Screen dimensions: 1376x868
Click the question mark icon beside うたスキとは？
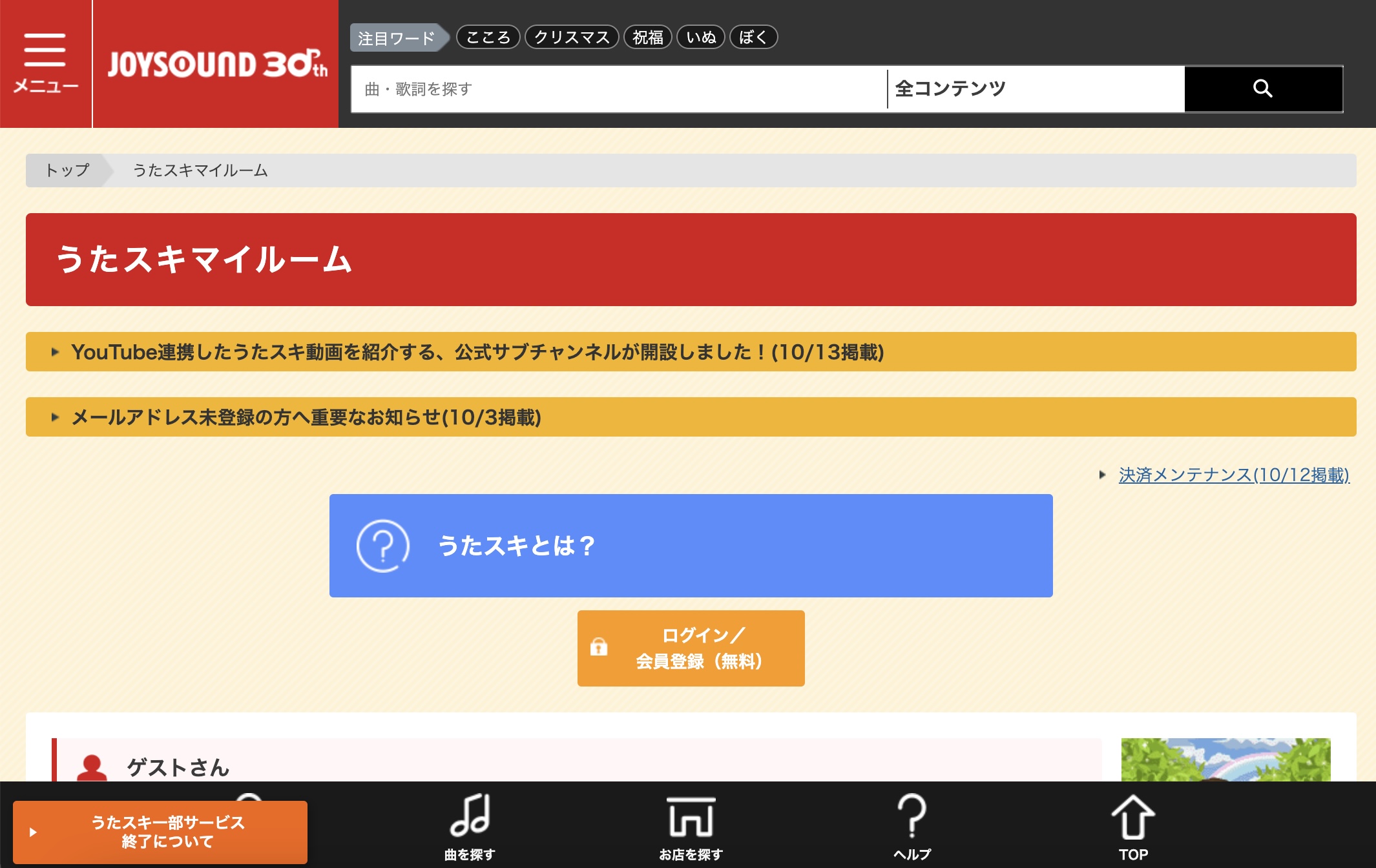click(x=384, y=546)
